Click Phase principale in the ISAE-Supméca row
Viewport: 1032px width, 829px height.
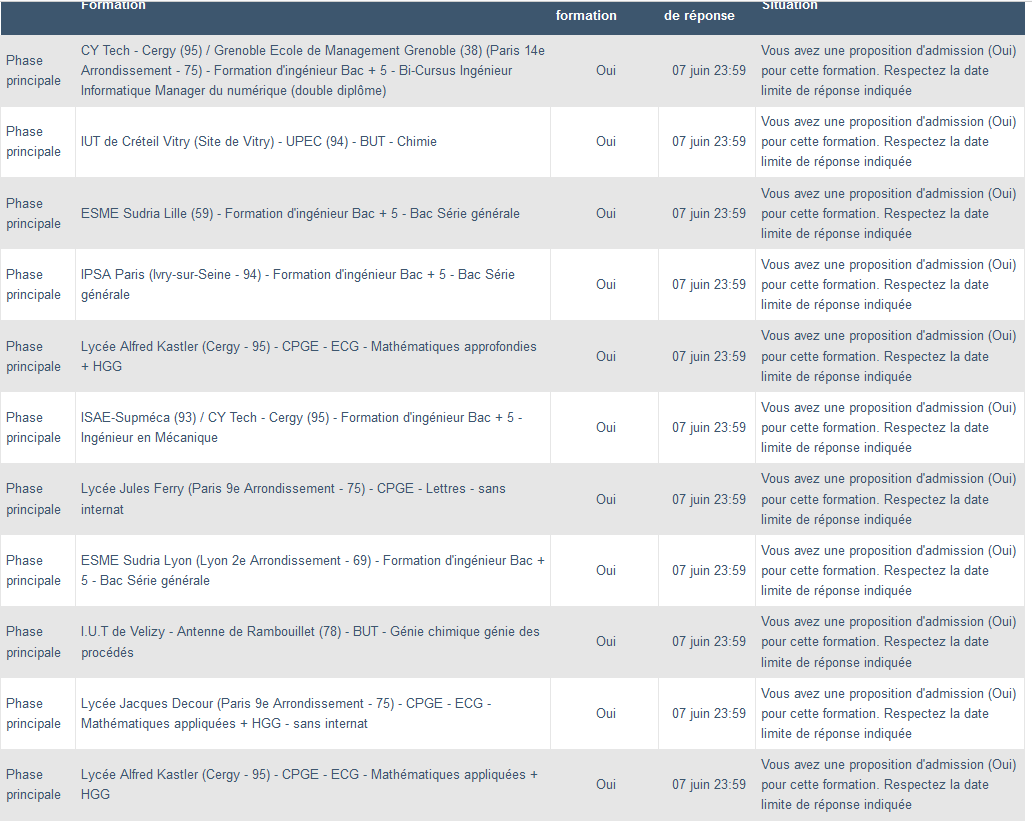click(34, 427)
